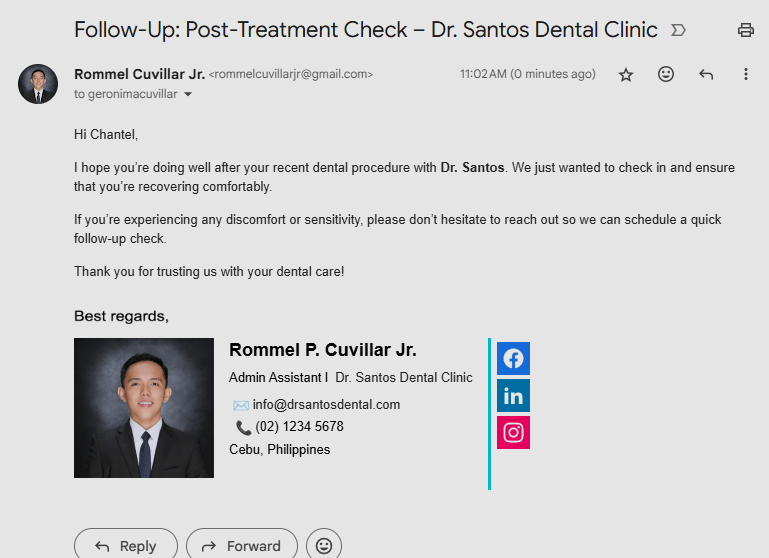Click the phone number (02) 1234 5678
The height and width of the screenshot is (558, 769).
299,427
